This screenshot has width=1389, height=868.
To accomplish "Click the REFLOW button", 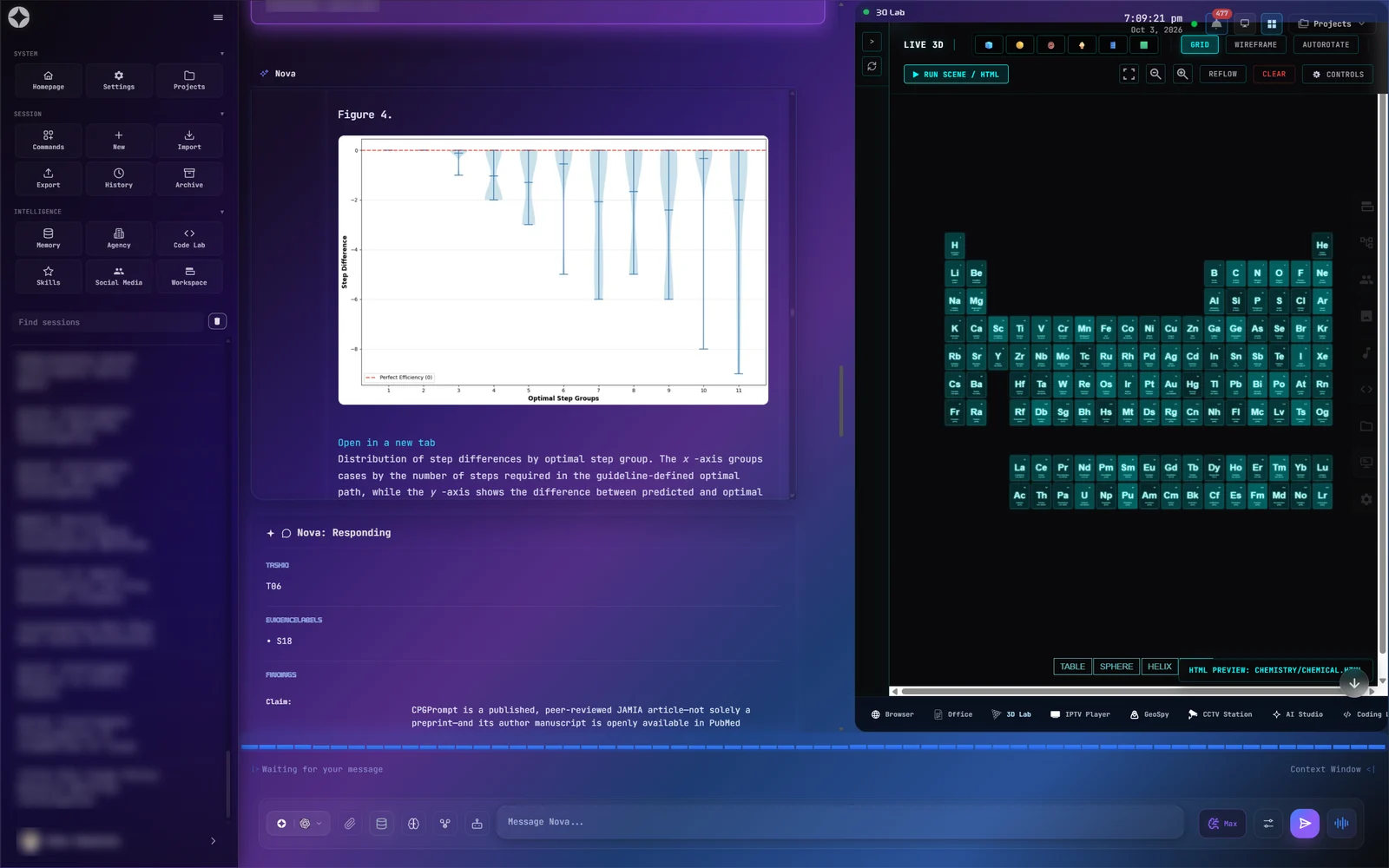I will [x=1222, y=75].
